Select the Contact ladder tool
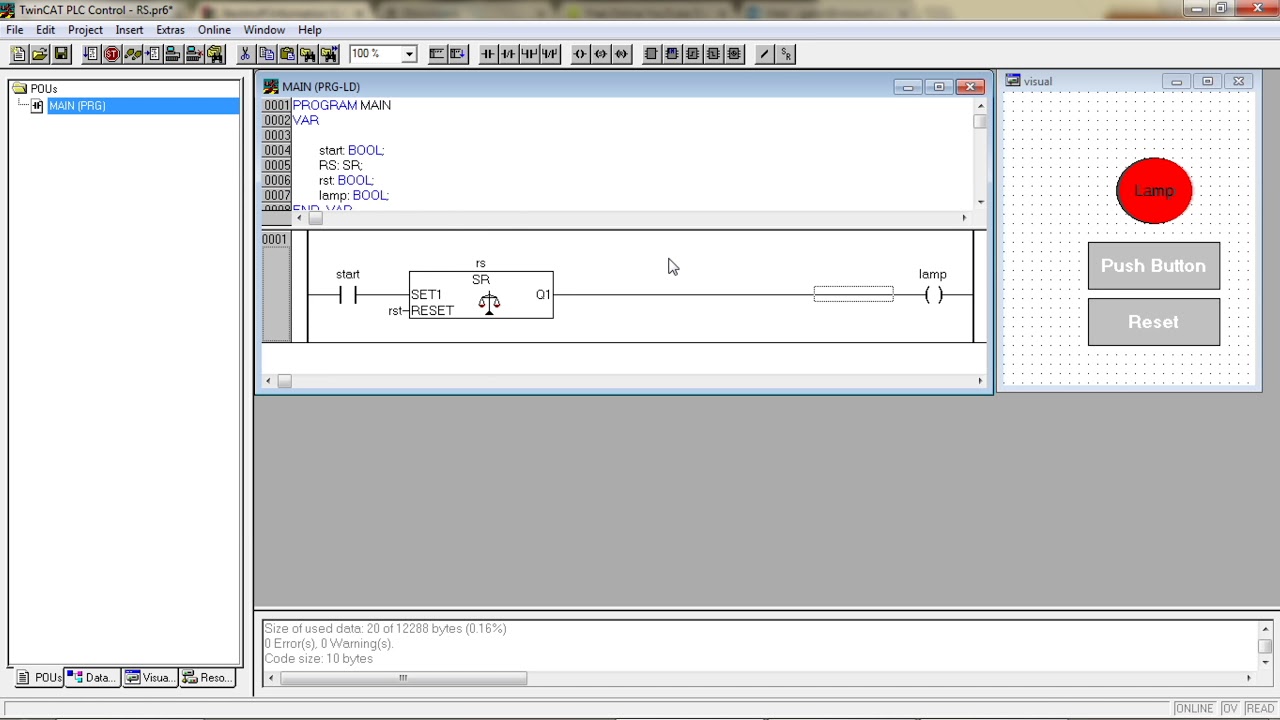The image size is (1280, 720). 488,54
